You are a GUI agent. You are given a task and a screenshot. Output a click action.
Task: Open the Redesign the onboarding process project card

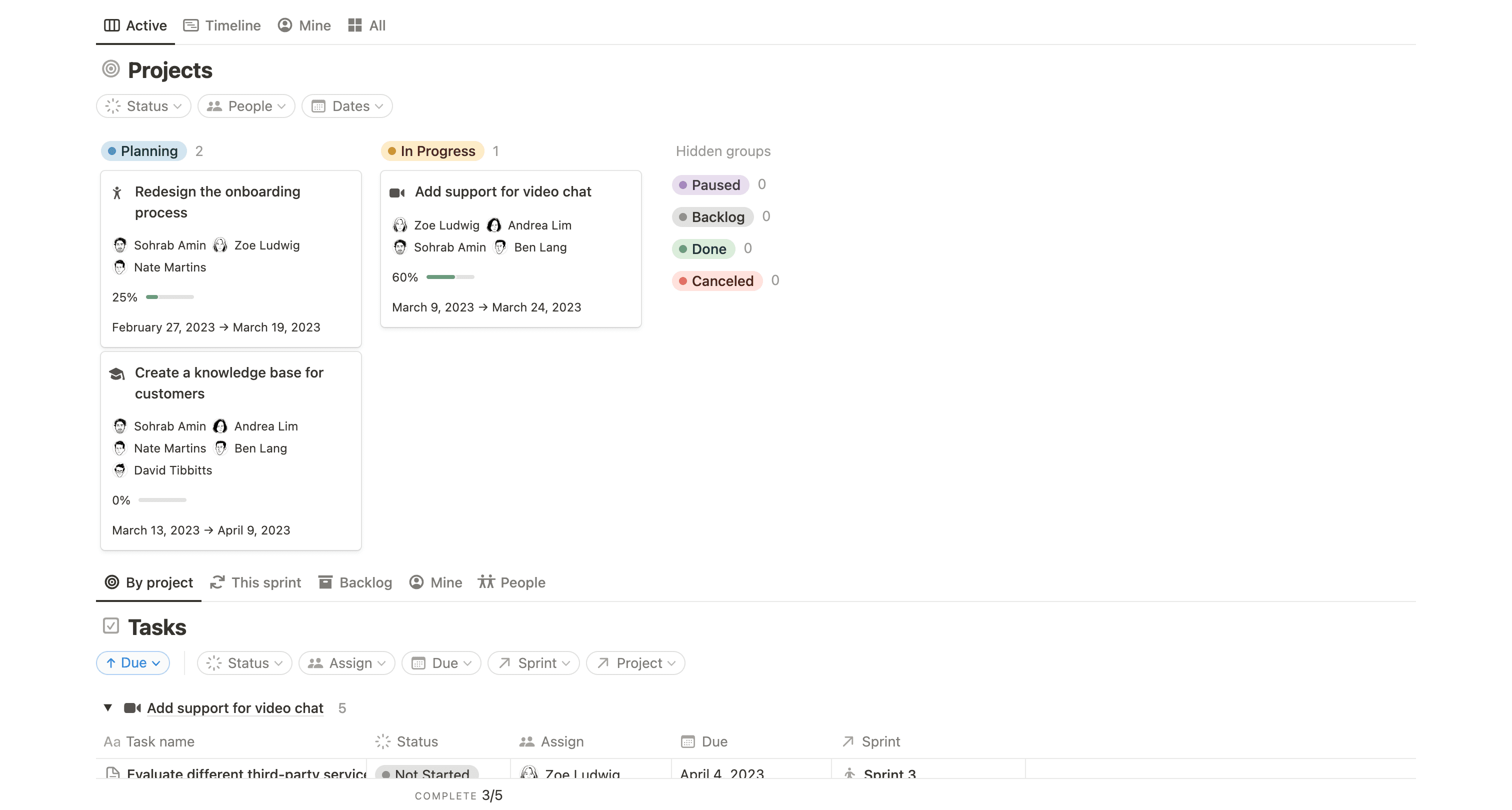click(218, 202)
